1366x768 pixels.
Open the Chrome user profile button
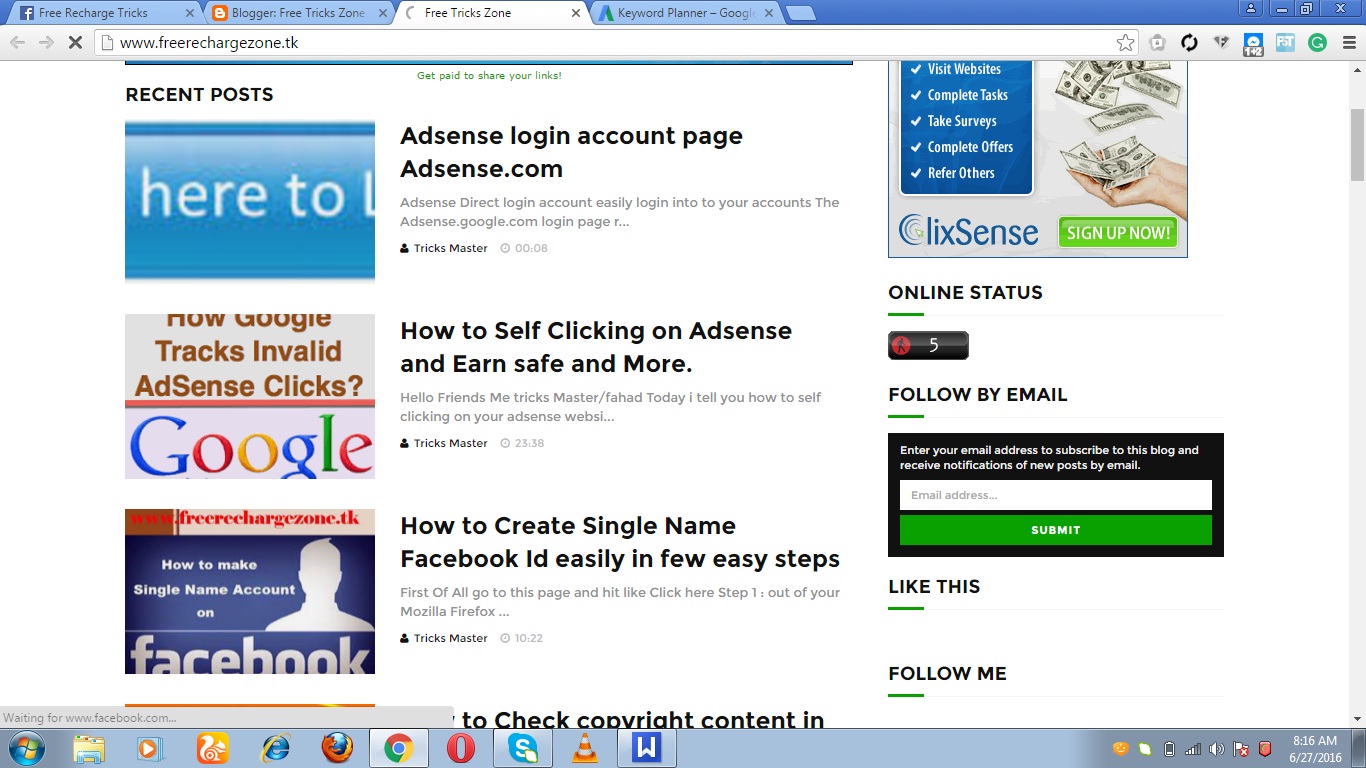pyautogui.click(x=1251, y=8)
